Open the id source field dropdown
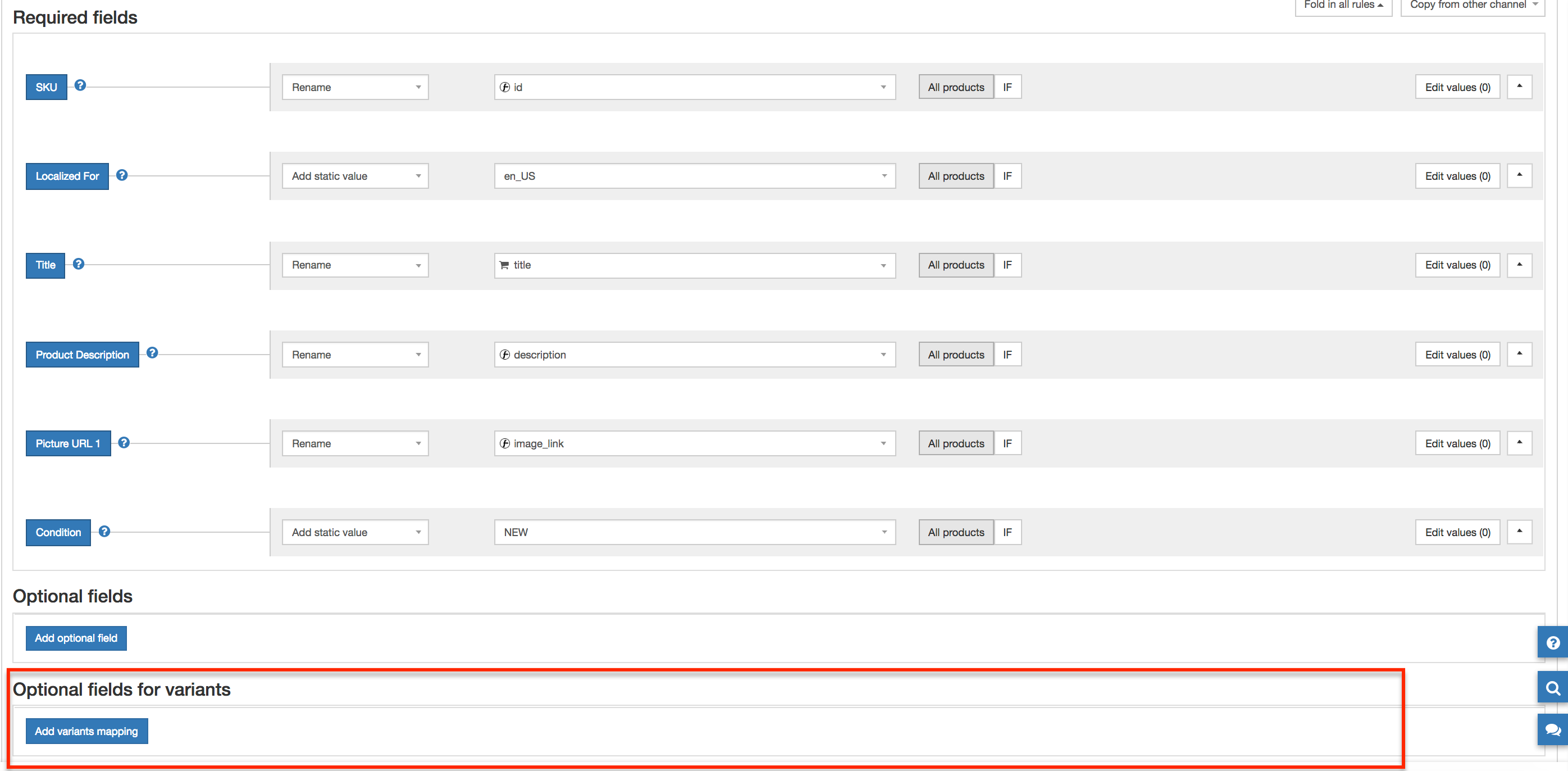 695,87
